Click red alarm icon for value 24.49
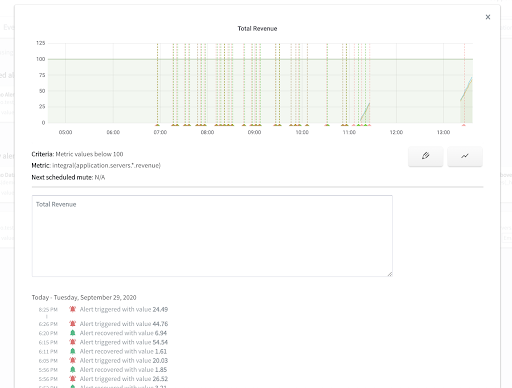 72,309
